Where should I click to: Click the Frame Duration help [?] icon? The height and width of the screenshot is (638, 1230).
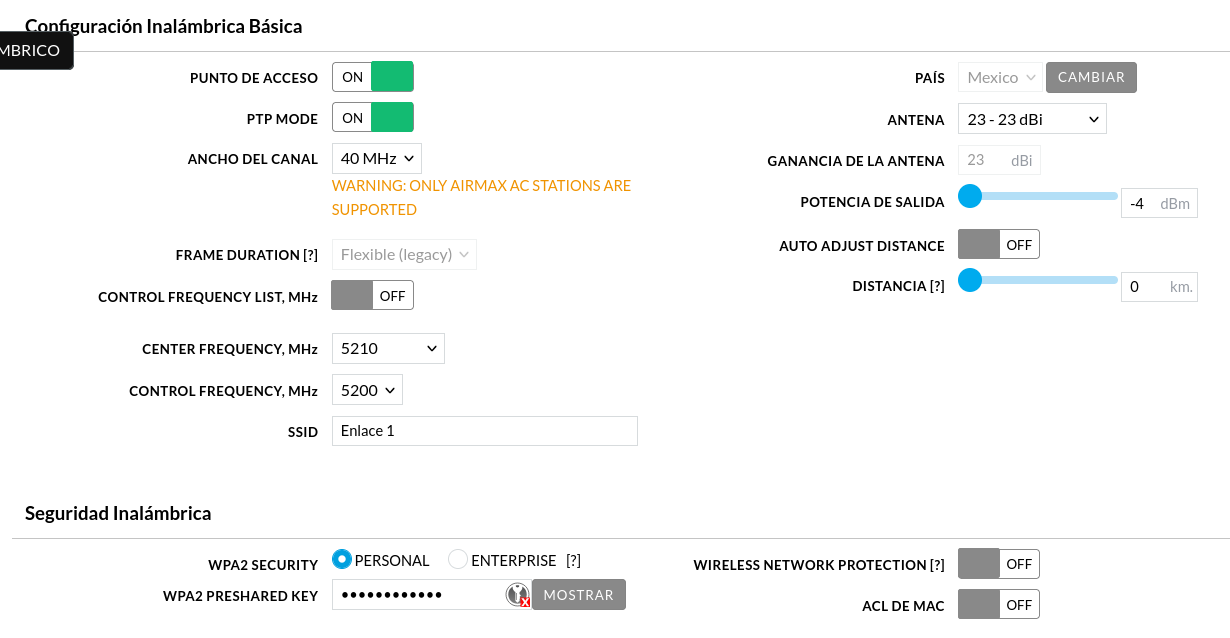coord(310,255)
